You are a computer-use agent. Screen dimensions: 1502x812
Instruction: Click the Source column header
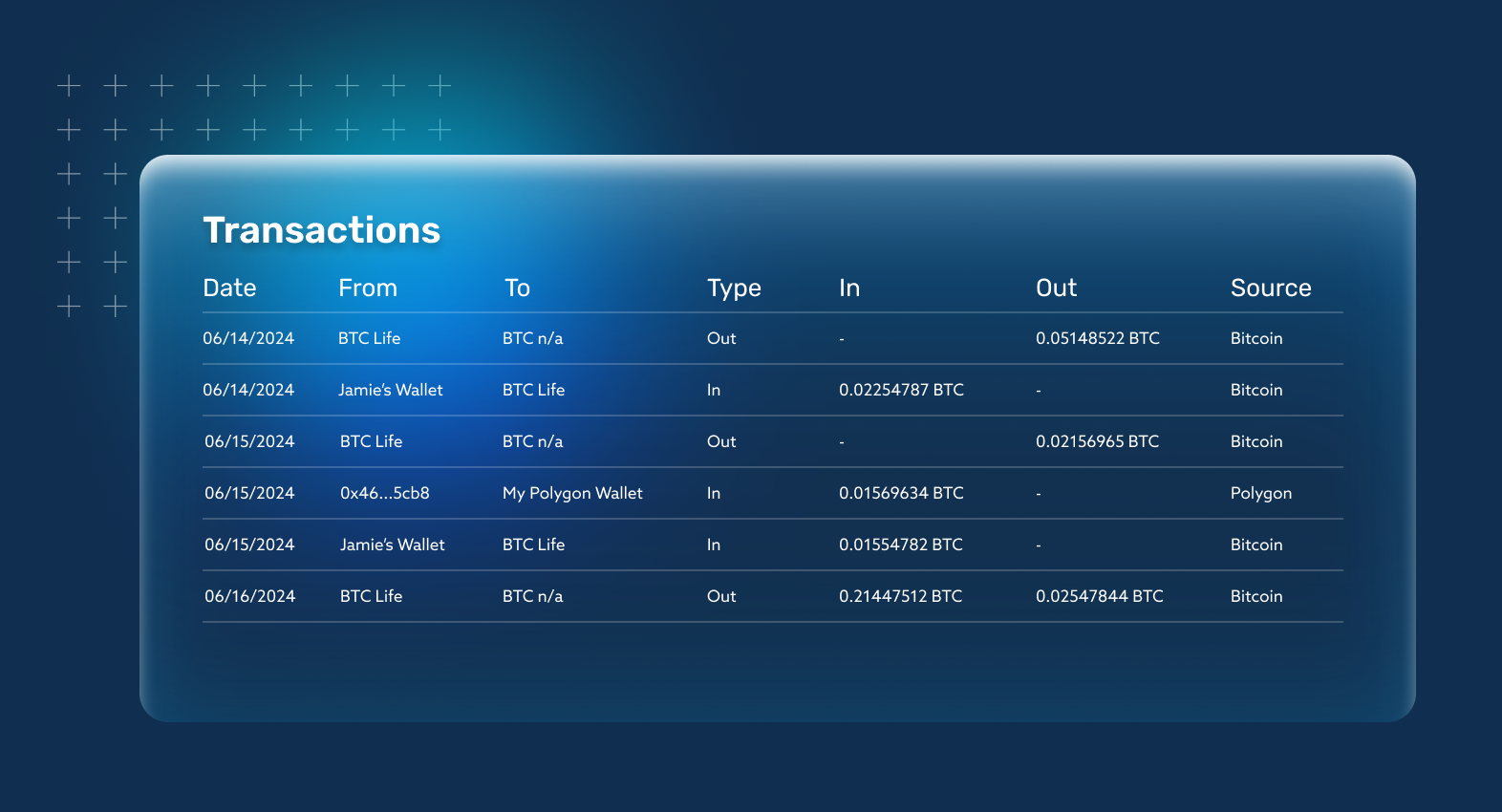pos(1270,288)
